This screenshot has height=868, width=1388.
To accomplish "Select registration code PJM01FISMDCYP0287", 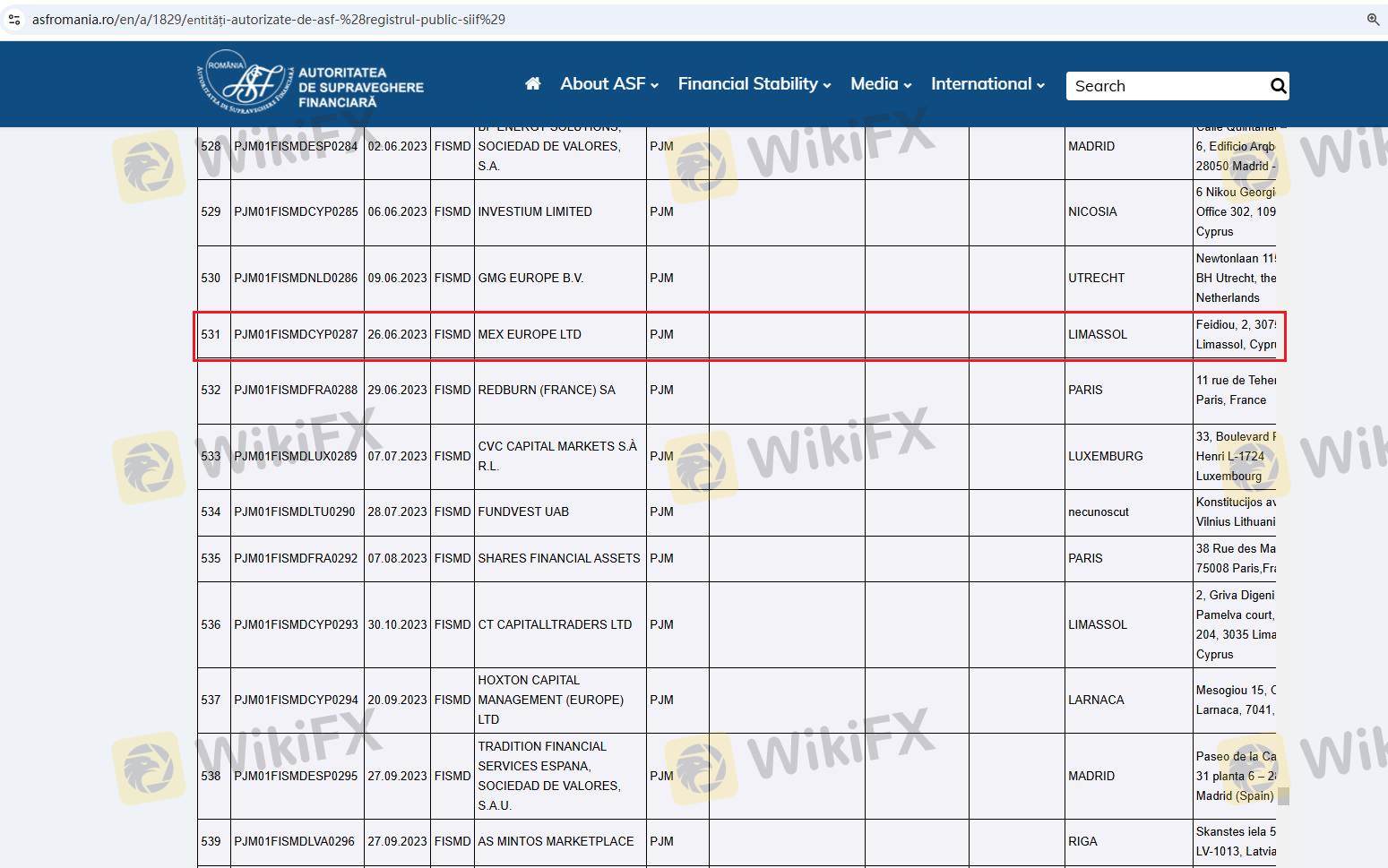I will pos(296,334).
